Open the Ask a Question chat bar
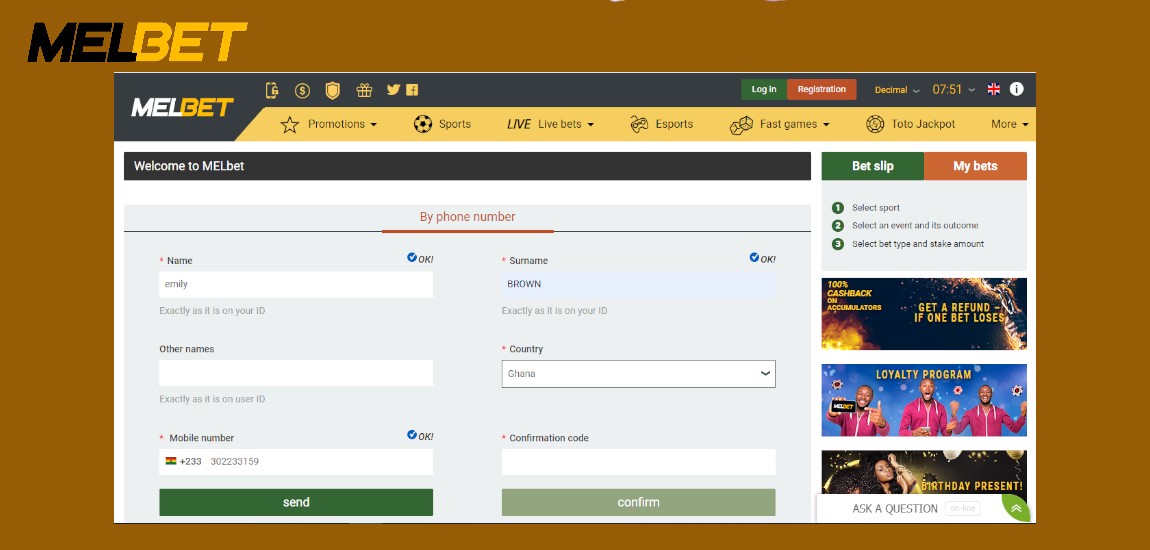1150x550 pixels. click(909, 508)
